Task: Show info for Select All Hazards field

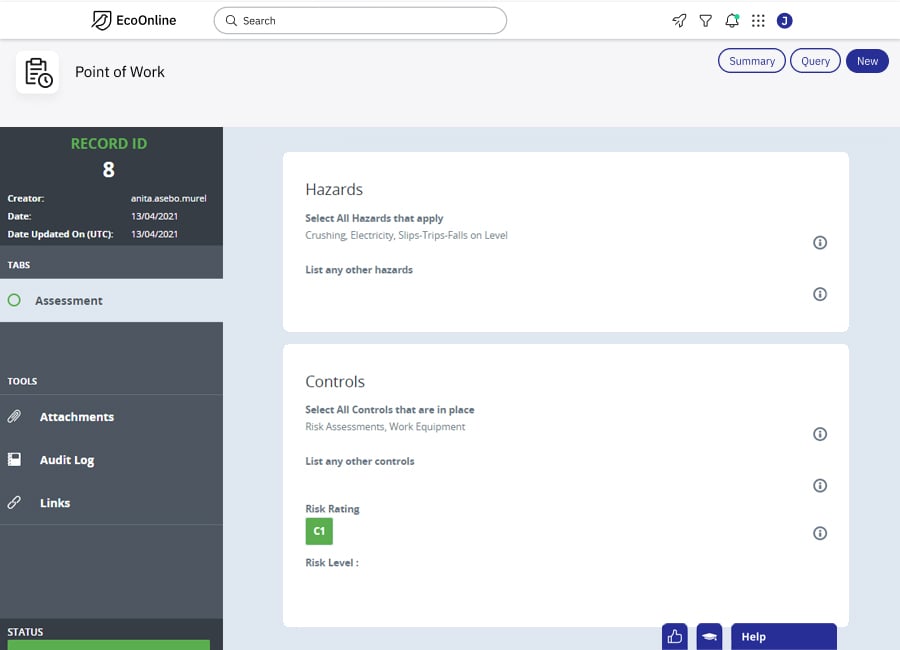Action: pyautogui.click(x=820, y=243)
